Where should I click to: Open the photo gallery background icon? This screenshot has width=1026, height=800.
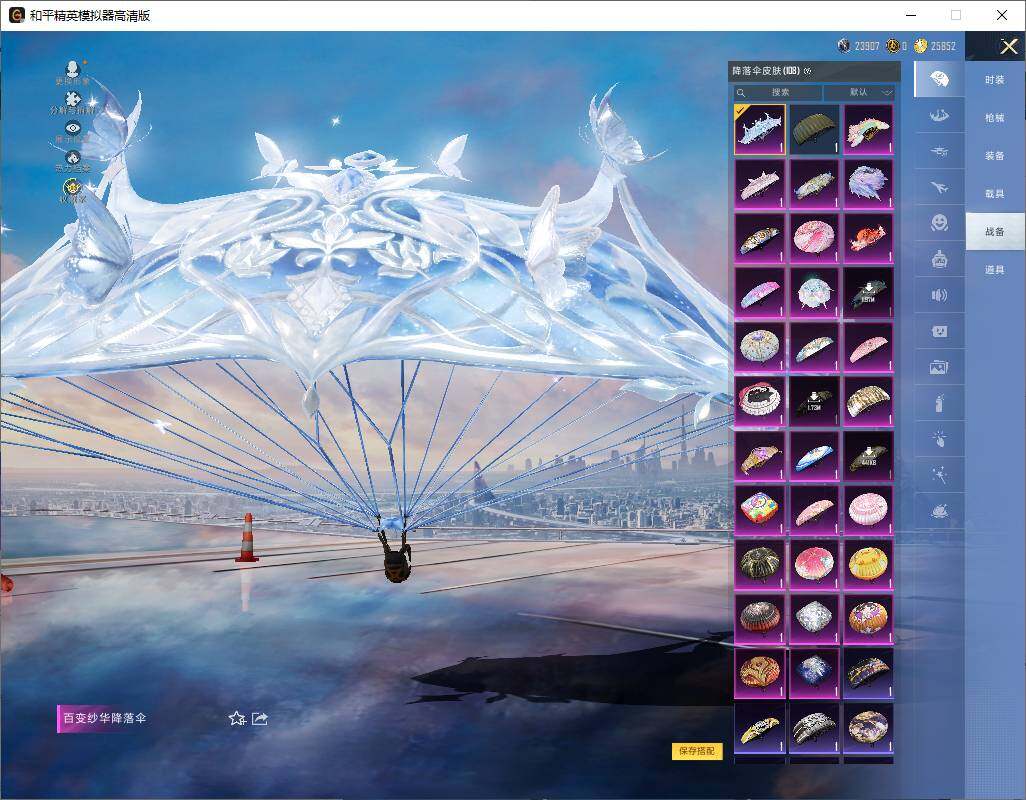[x=939, y=368]
